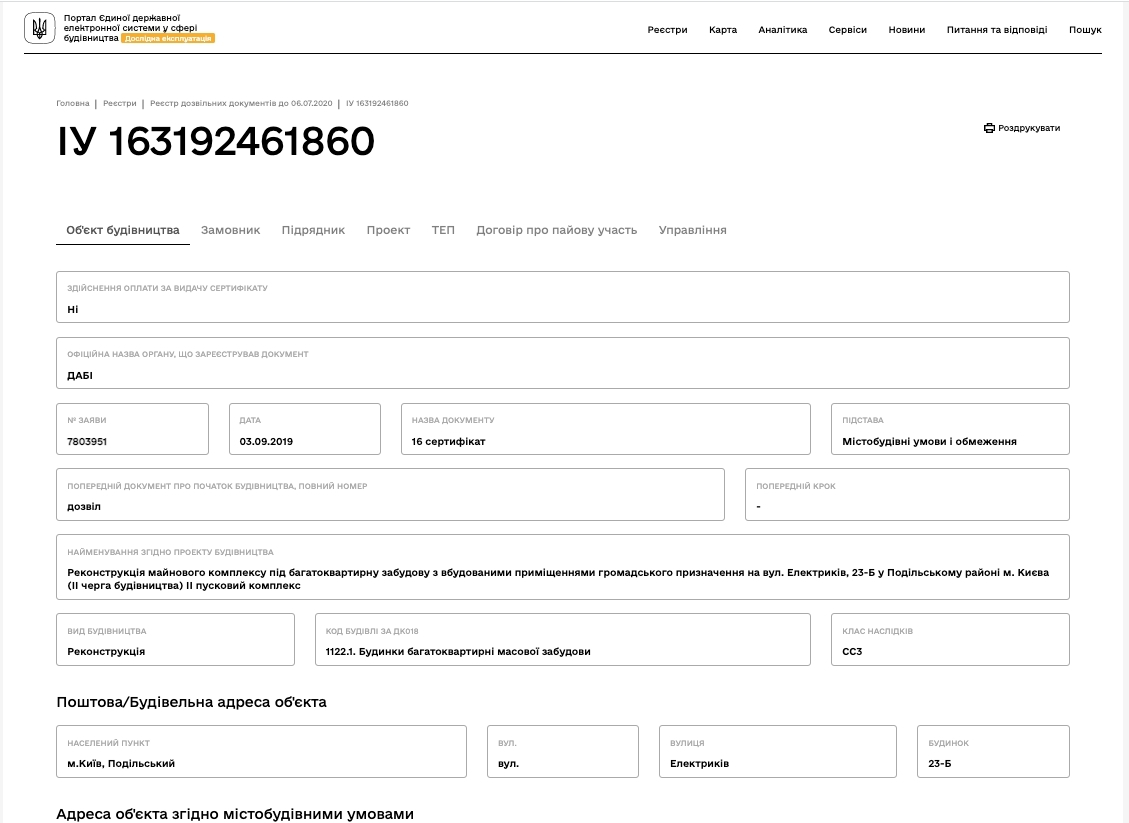Click the Ukrainian trident portal logo
This screenshot has width=1129, height=823.
(40, 29)
